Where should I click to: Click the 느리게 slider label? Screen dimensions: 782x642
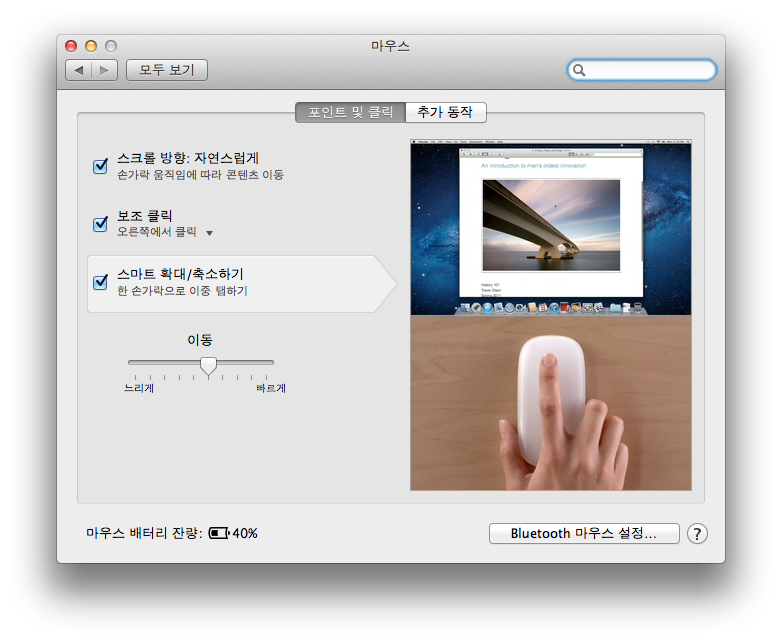(139, 388)
